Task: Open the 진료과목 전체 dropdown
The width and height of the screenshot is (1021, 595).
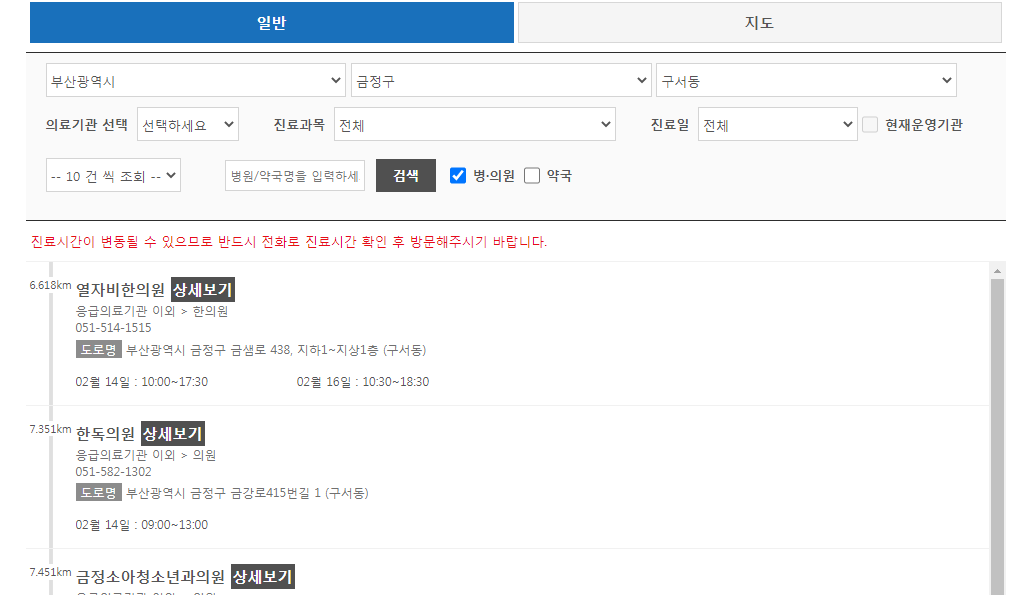Action: point(475,124)
